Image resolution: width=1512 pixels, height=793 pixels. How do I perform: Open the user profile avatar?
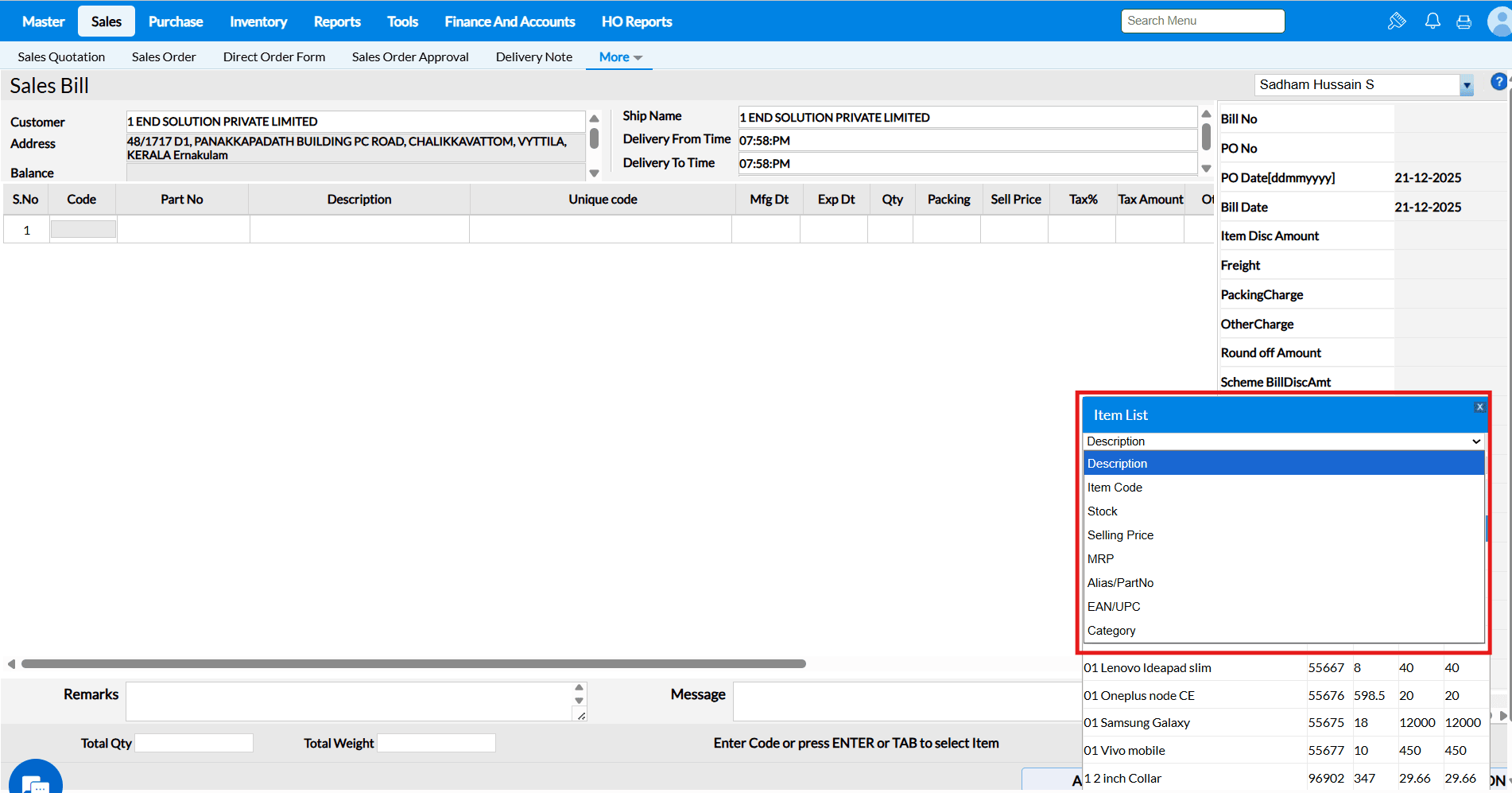pos(1499,21)
